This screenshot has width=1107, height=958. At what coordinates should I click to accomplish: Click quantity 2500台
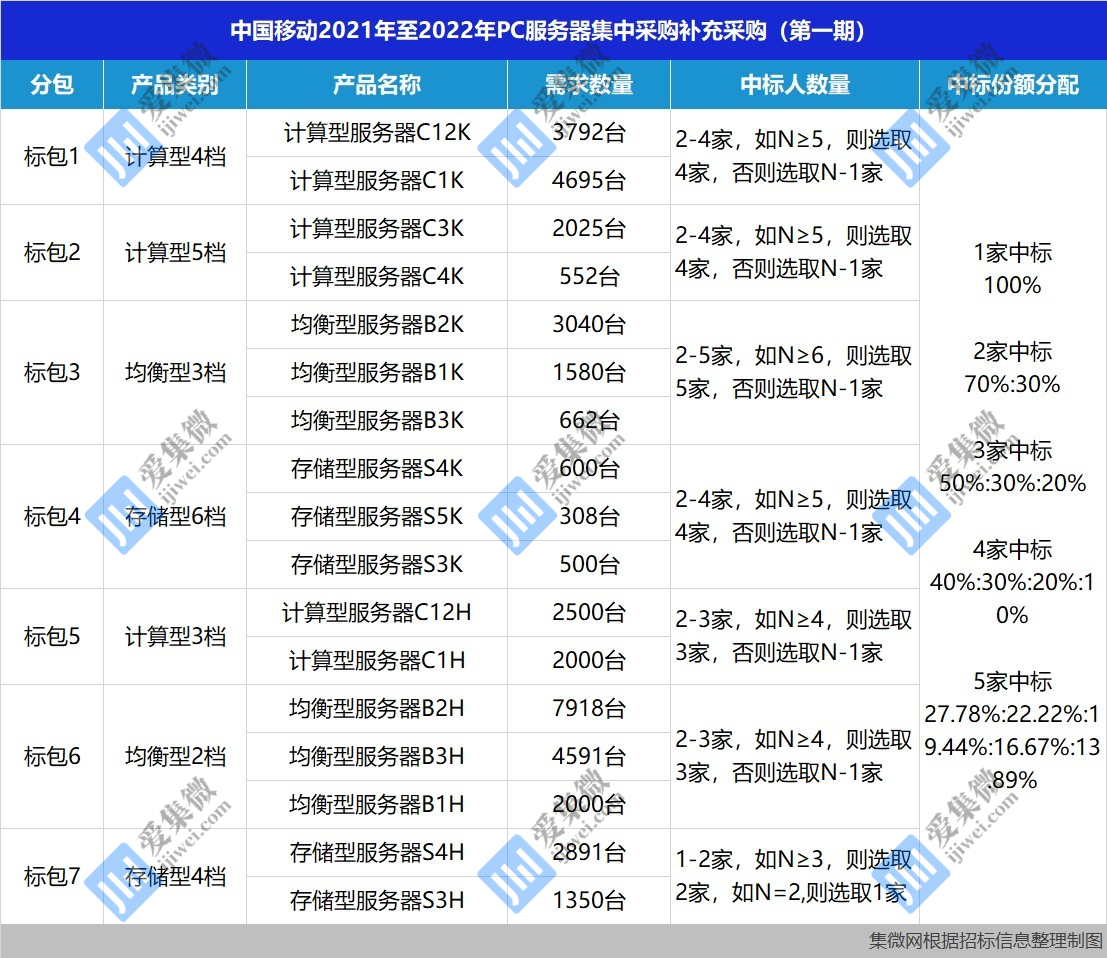click(589, 612)
